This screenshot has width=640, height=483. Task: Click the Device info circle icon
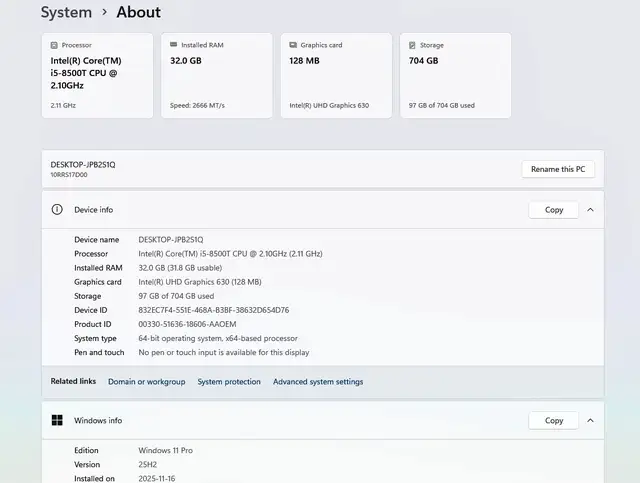[57, 210]
